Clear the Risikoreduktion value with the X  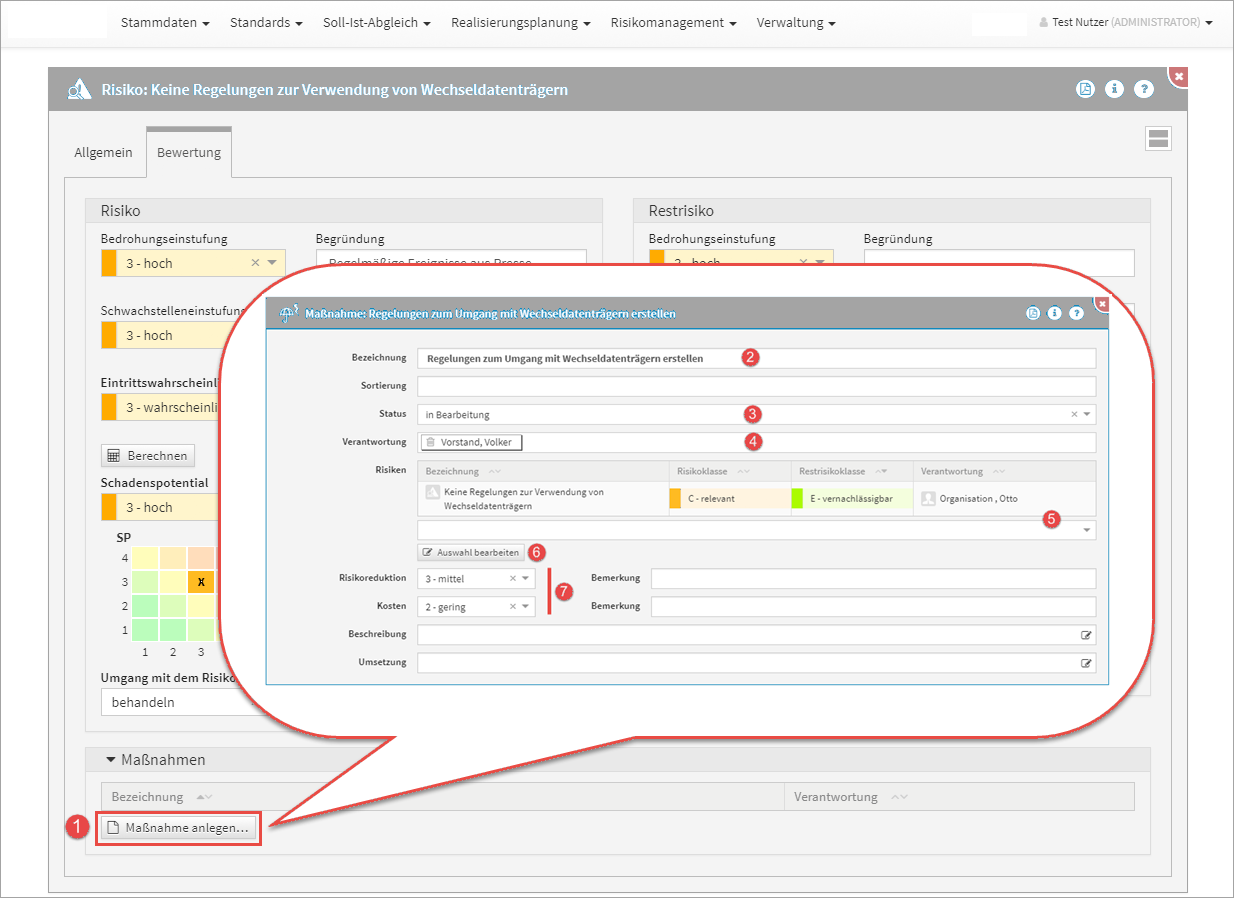click(x=513, y=579)
